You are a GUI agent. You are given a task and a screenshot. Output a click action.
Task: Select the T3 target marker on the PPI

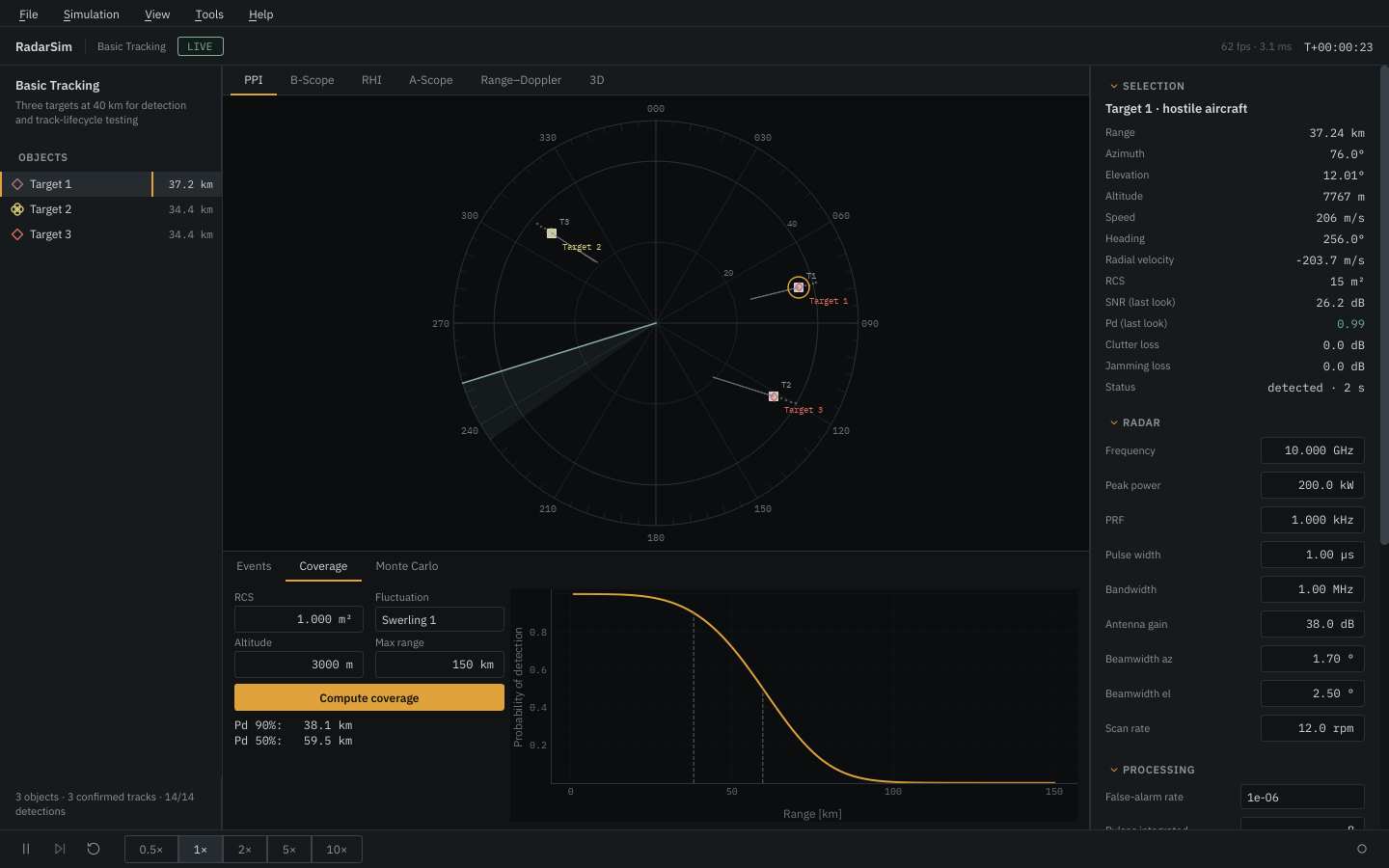tap(552, 233)
